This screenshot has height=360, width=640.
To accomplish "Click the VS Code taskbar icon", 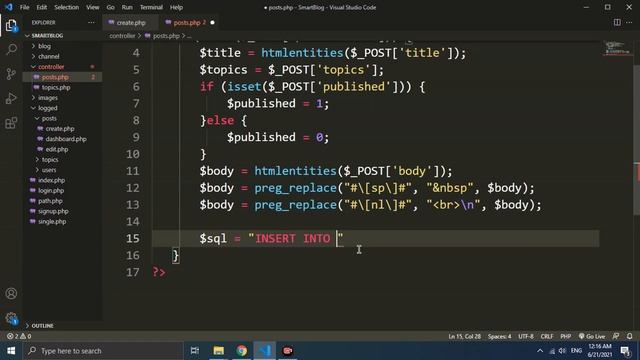I will (x=264, y=351).
